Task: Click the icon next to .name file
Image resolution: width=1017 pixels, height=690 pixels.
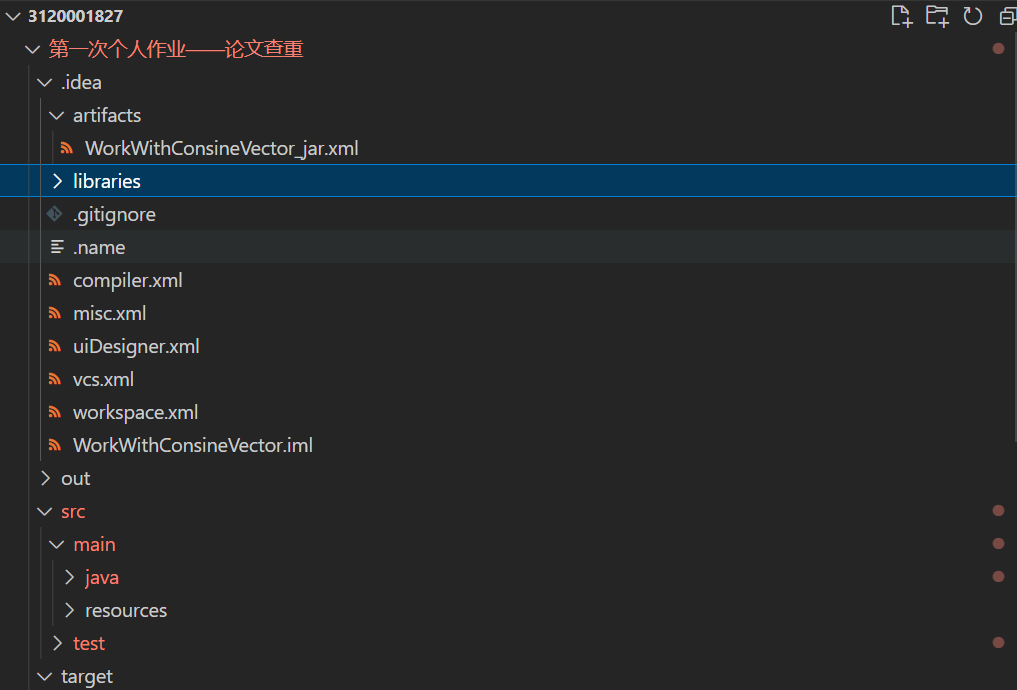Action: (x=57, y=248)
